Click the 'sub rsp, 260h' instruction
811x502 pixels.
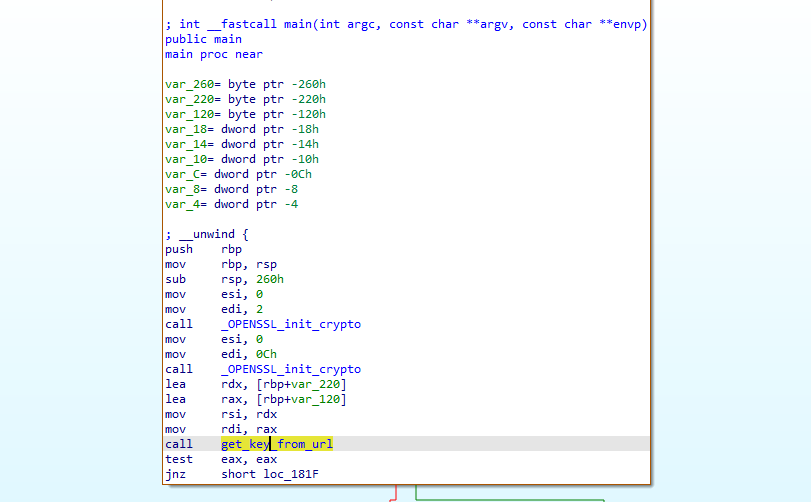pyautogui.click(x=224, y=279)
